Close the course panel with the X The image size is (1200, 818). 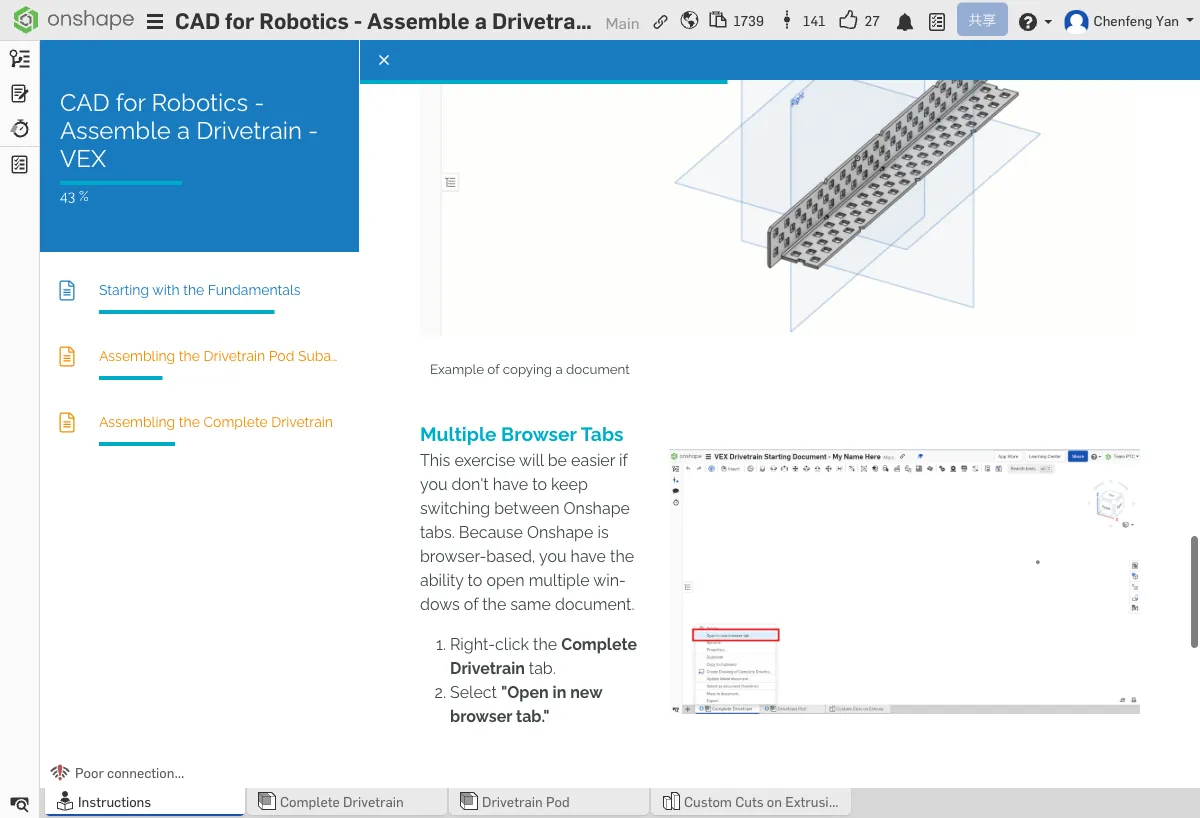384,61
